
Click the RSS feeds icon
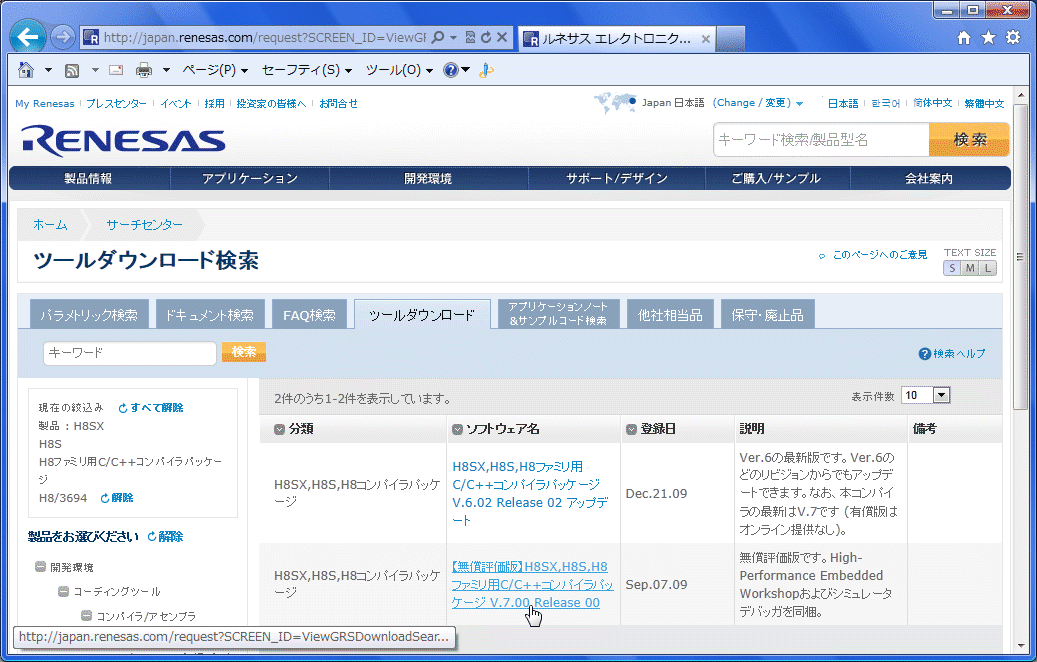click(x=71, y=70)
